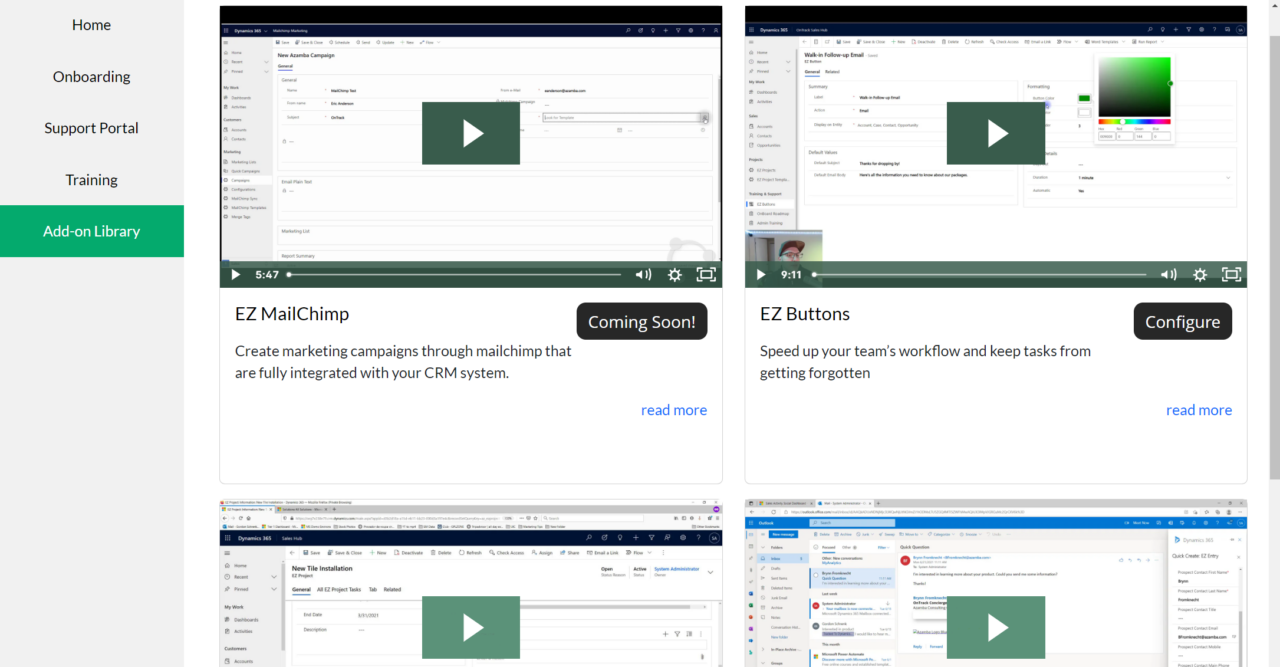Seek in the EZ MailChimp video progress bar
Viewport: 1280px width, 667px height.
pyautogui.click(x=454, y=274)
